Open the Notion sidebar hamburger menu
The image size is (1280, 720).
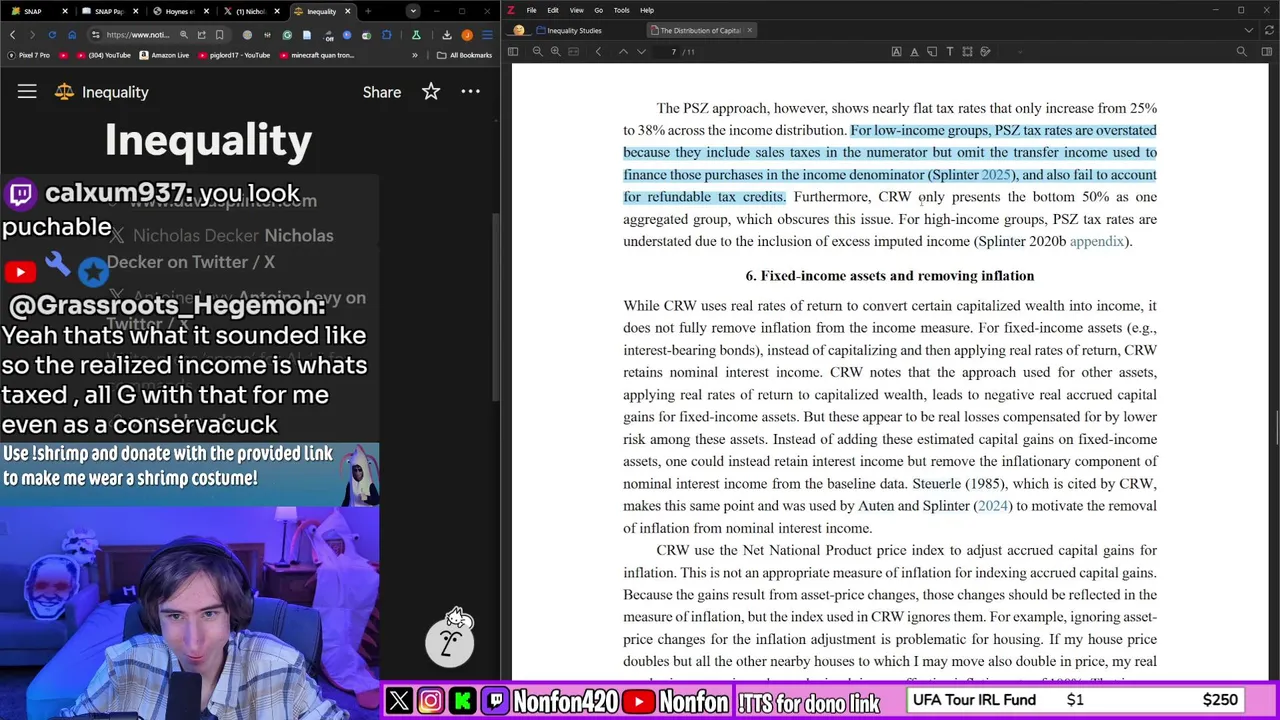pos(27,92)
